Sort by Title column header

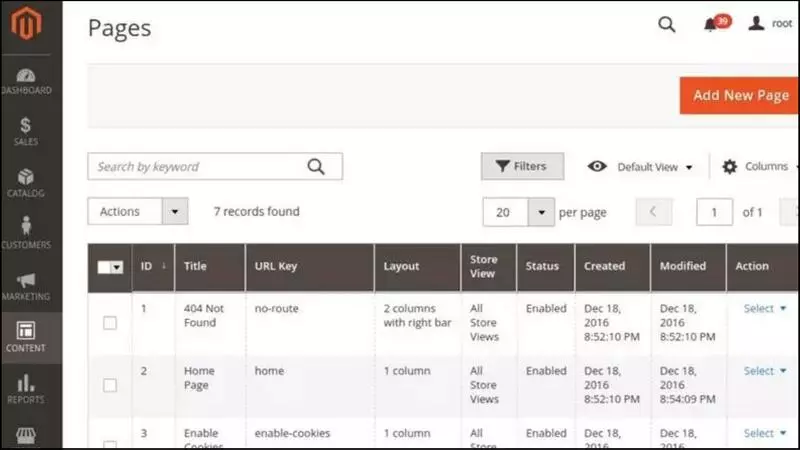(x=210, y=266)
